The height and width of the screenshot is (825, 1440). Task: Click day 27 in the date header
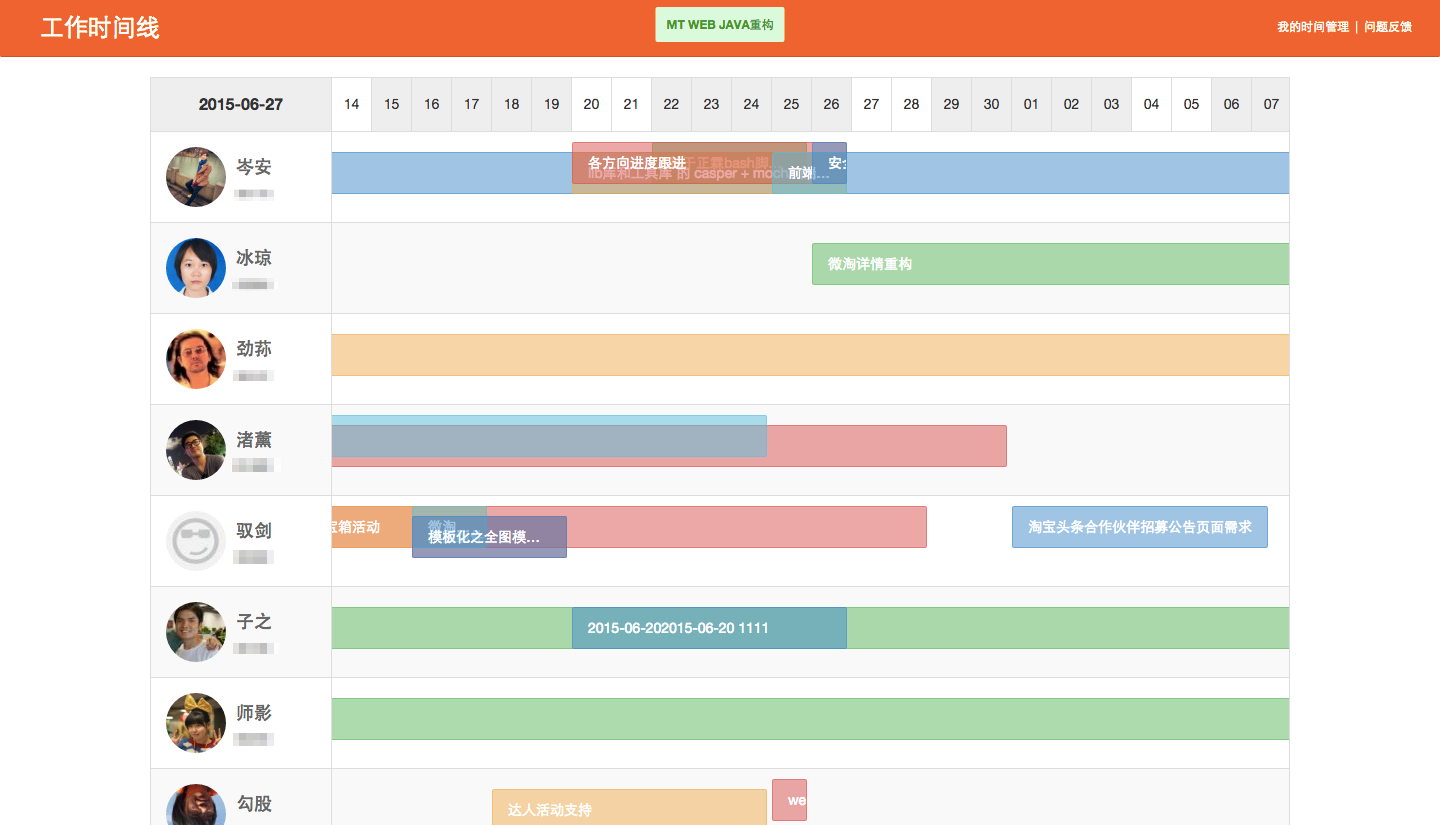tap(871, 104)
